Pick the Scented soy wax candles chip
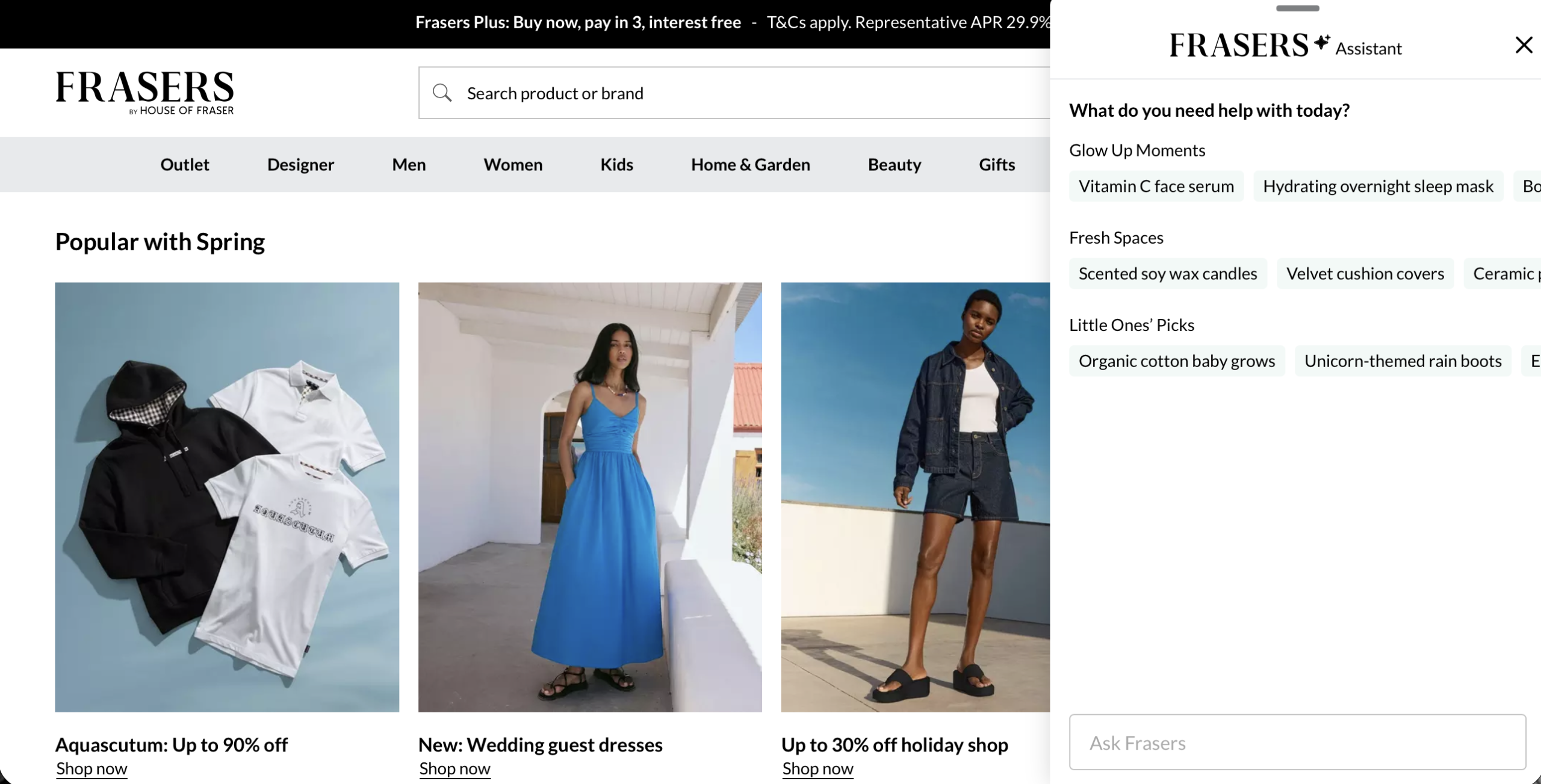This screenshot has width=1541, height=784. [x=1167, y=273]
